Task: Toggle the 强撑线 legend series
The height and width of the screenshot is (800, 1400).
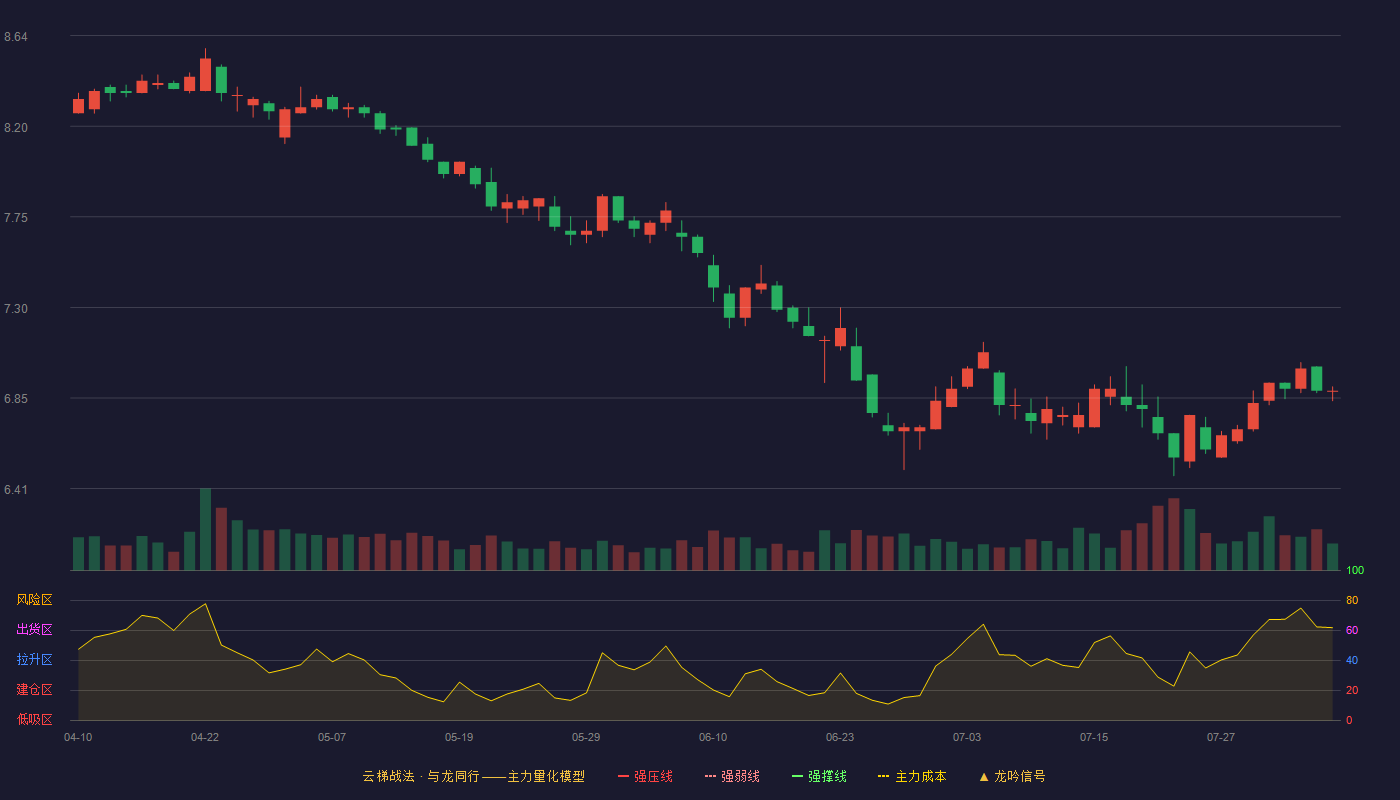Action: click(819, 776)
